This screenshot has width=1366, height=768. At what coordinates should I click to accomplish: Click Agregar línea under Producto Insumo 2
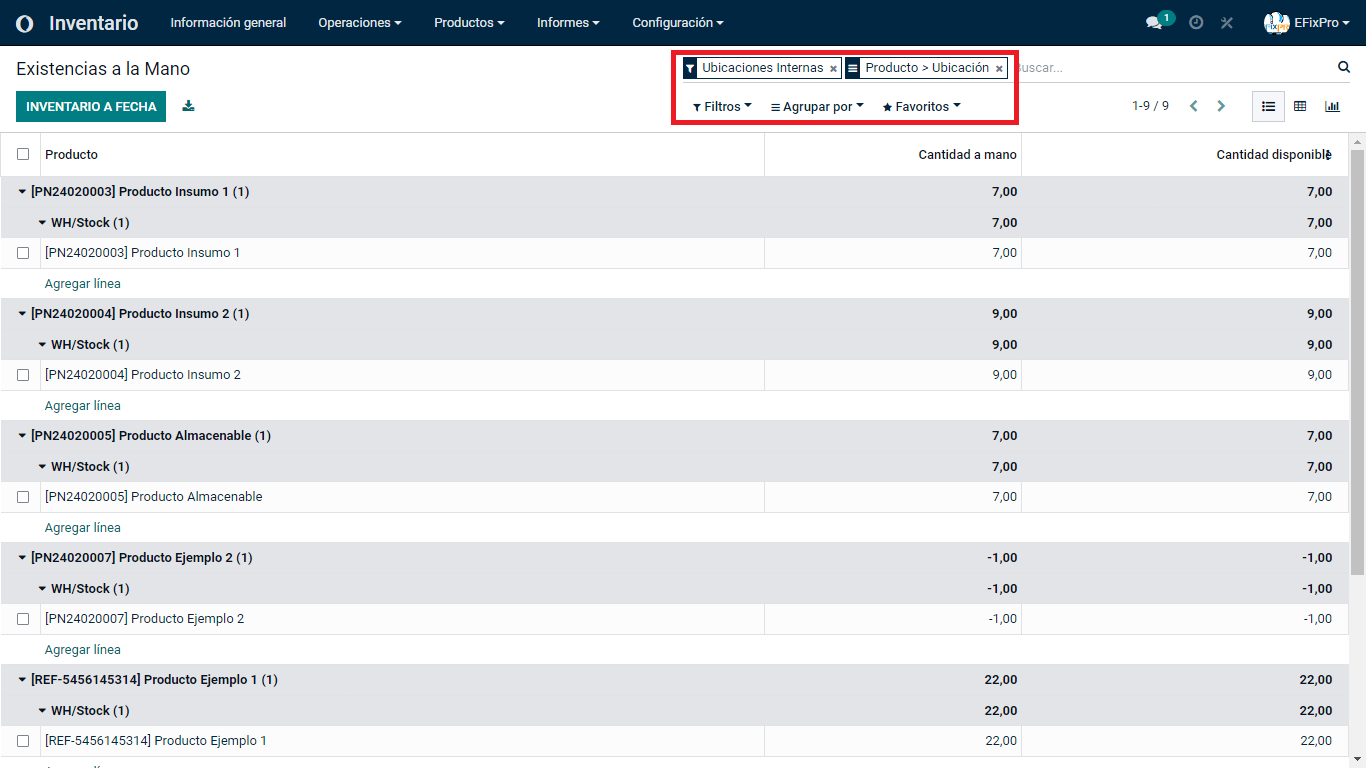(x=83, y=406)
